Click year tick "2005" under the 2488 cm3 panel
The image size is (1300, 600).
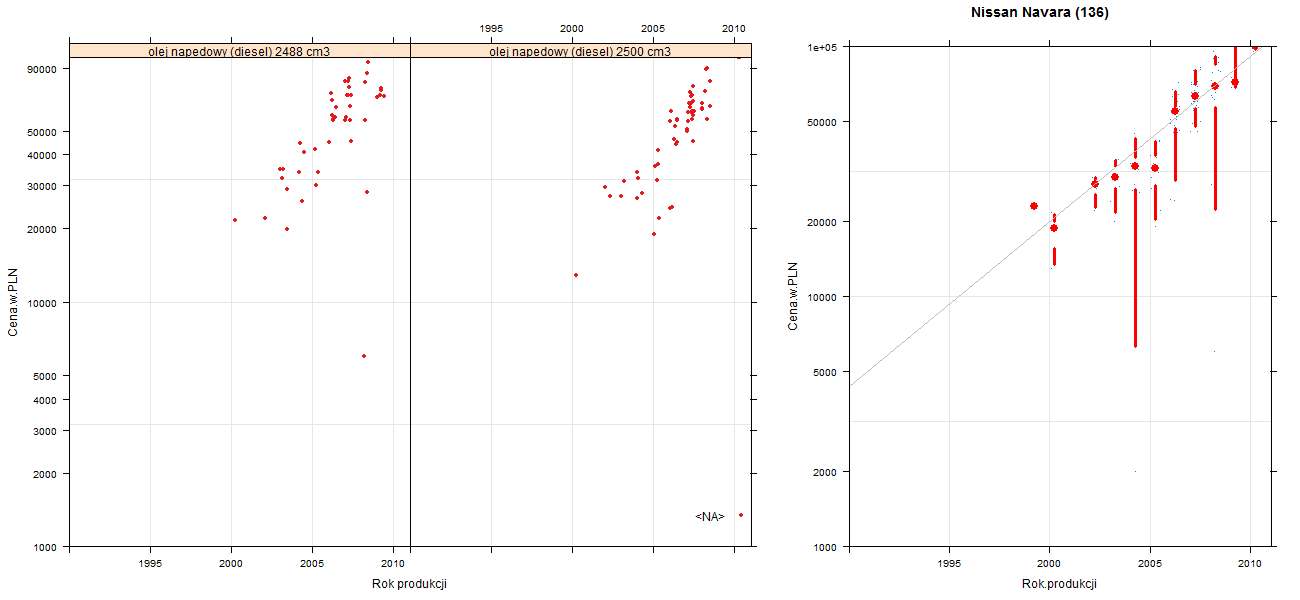pos(313,562)
